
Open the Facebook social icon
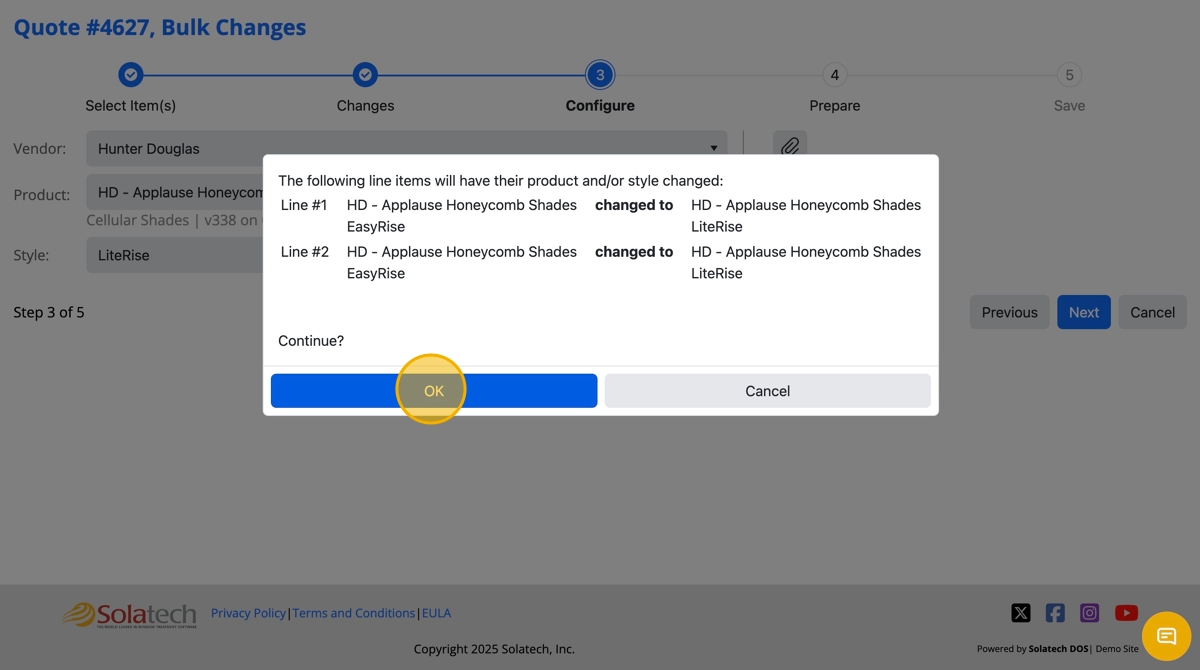(1055, 613)
